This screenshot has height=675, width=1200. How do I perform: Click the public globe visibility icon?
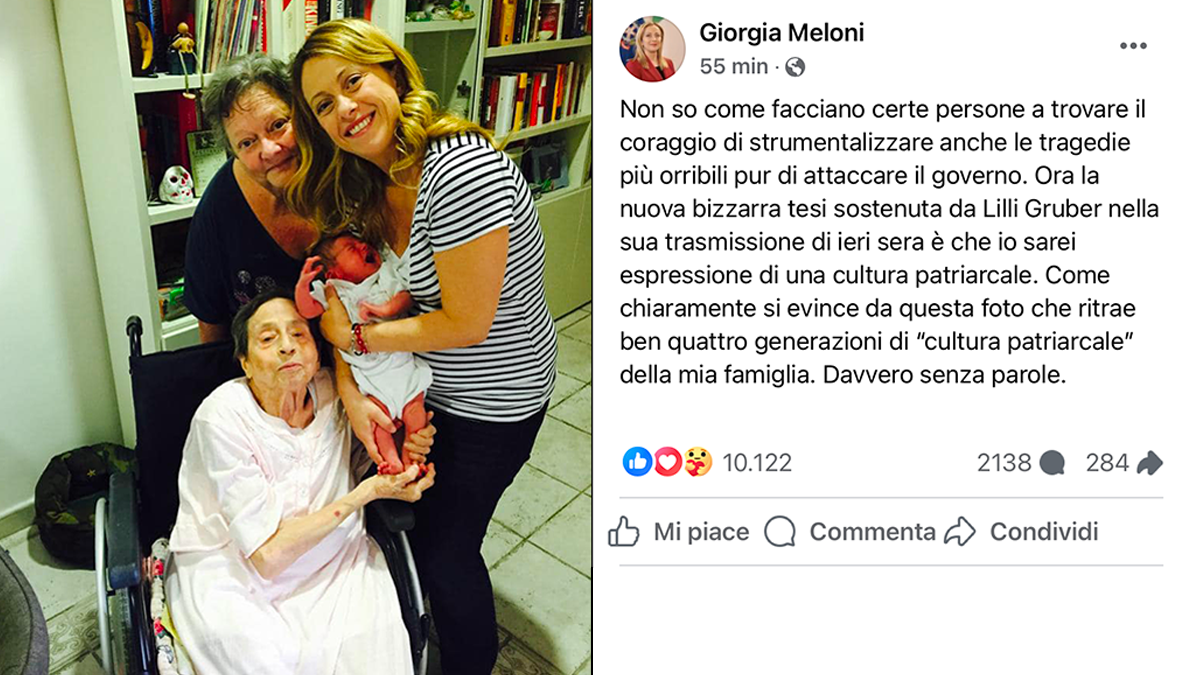tap(795, 67)
